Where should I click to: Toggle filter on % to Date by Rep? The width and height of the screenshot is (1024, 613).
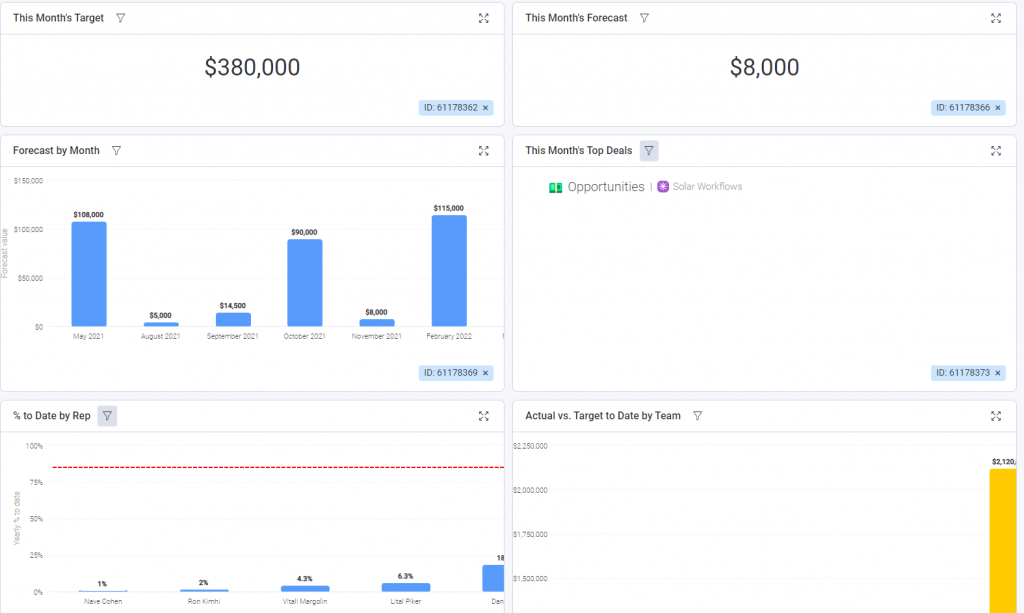[x=107, y=416]
